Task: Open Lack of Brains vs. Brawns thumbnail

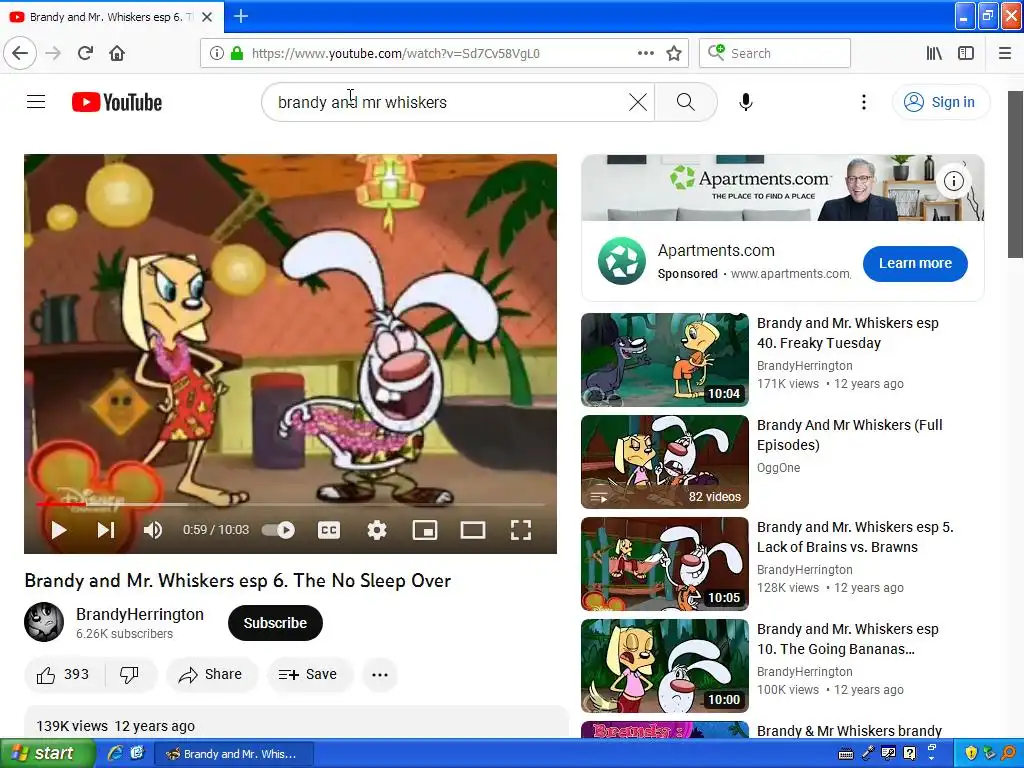Action: pyautogui.click(x=665, y=564)
